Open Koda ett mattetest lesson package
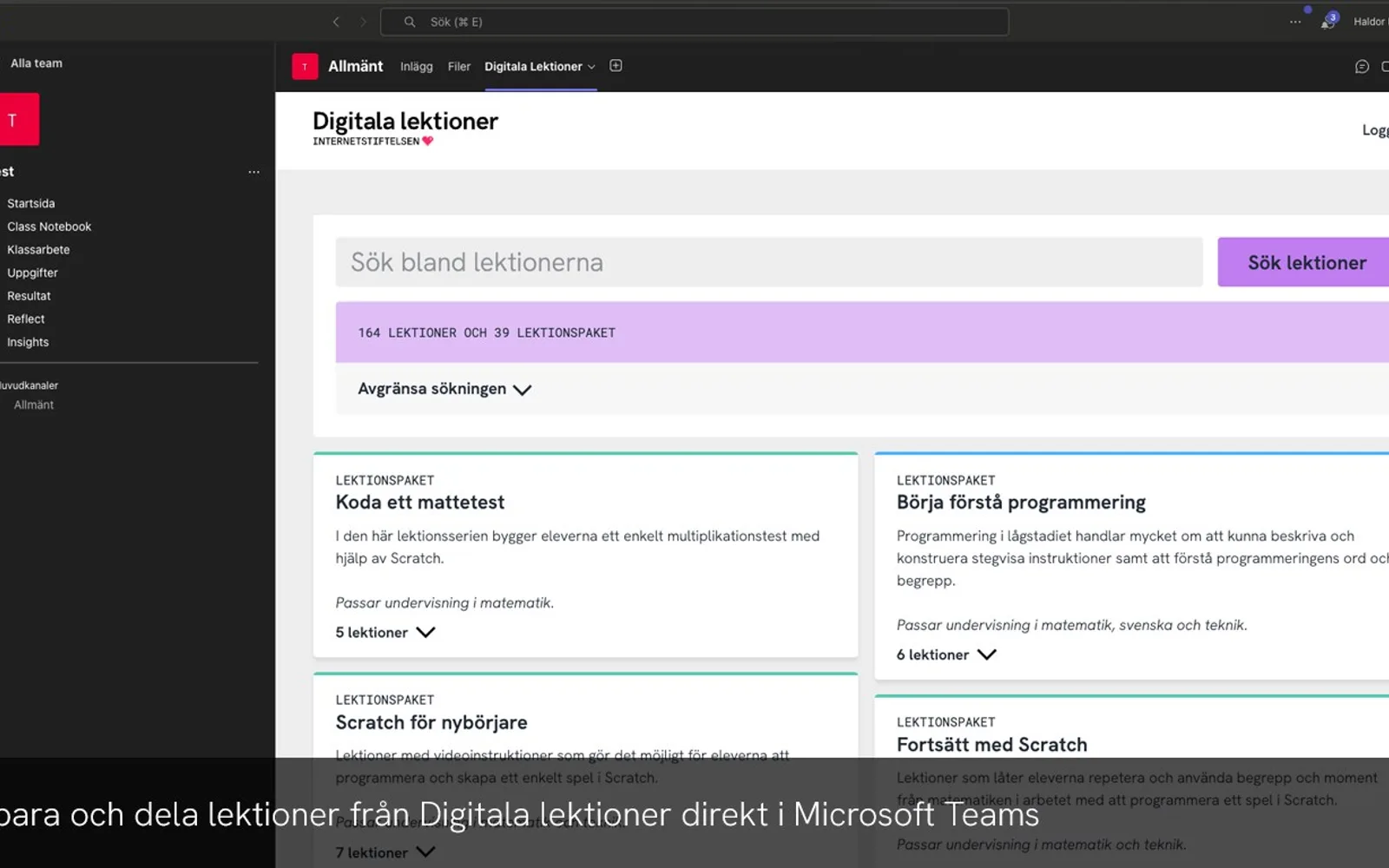 click(420, 502)
